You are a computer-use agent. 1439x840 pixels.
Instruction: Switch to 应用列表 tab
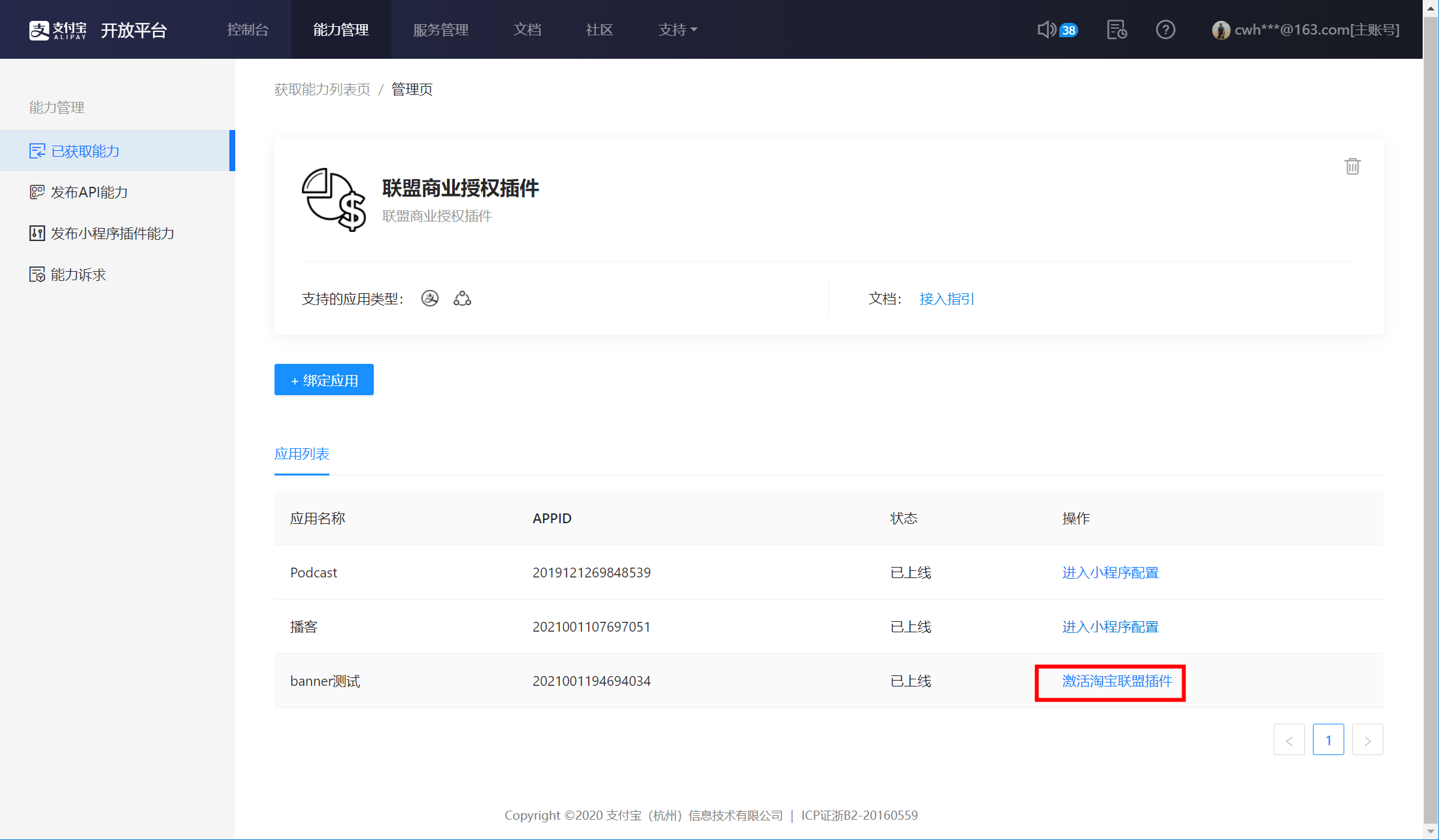(x=302, y=454)
